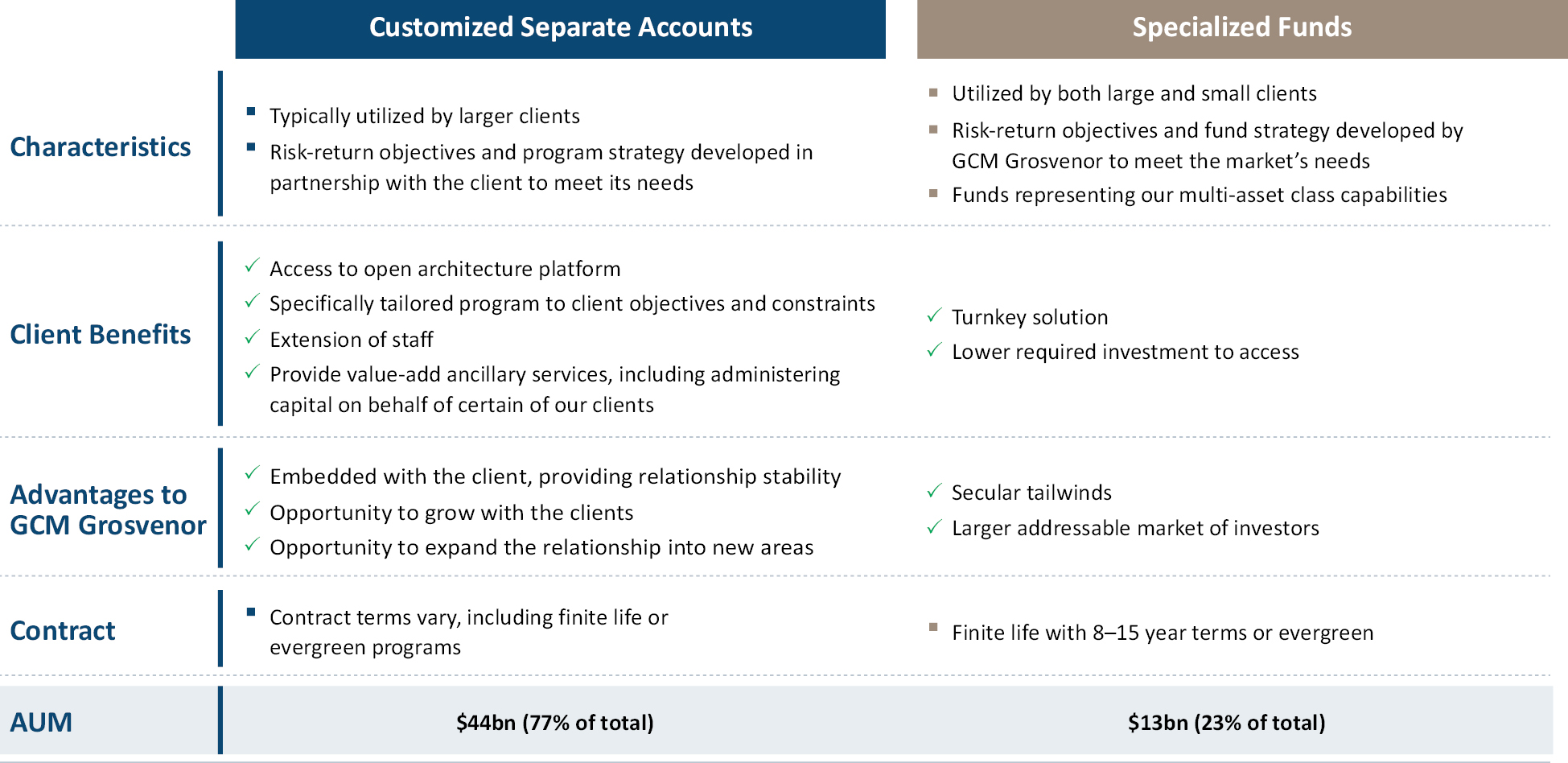The height and width of the screenshot is (763, 1568).
Task: Click checkmark beside Access to open architecture platform
Action: click(x=252, y=266)
